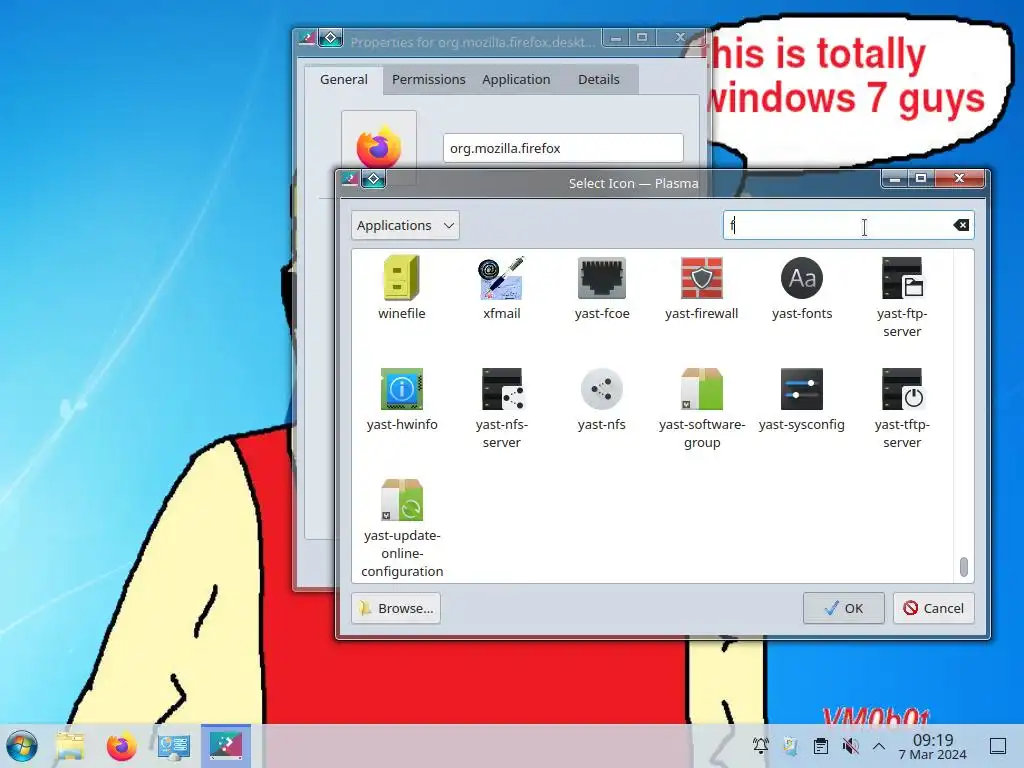Screen dimensions: 1024x768
Task: Open clipboard tray icon
Action: 821,746
